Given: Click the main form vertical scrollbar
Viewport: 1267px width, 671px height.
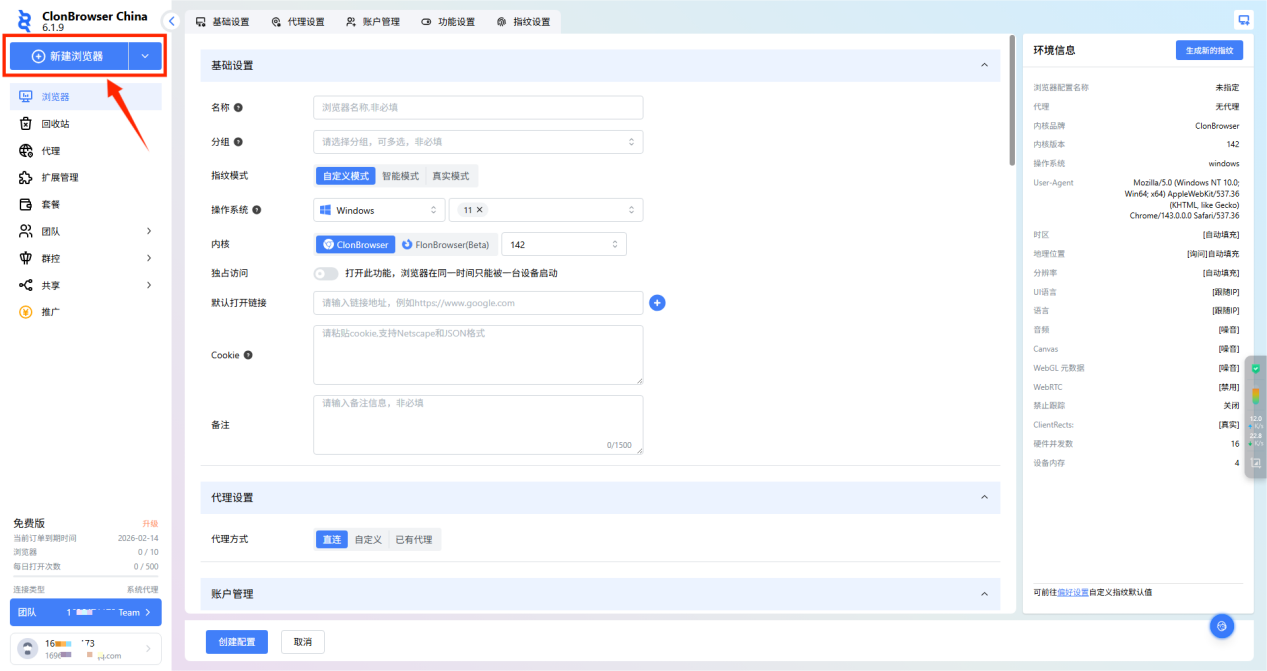Looking at the screenshot, I should click(x=1012, y=100).
